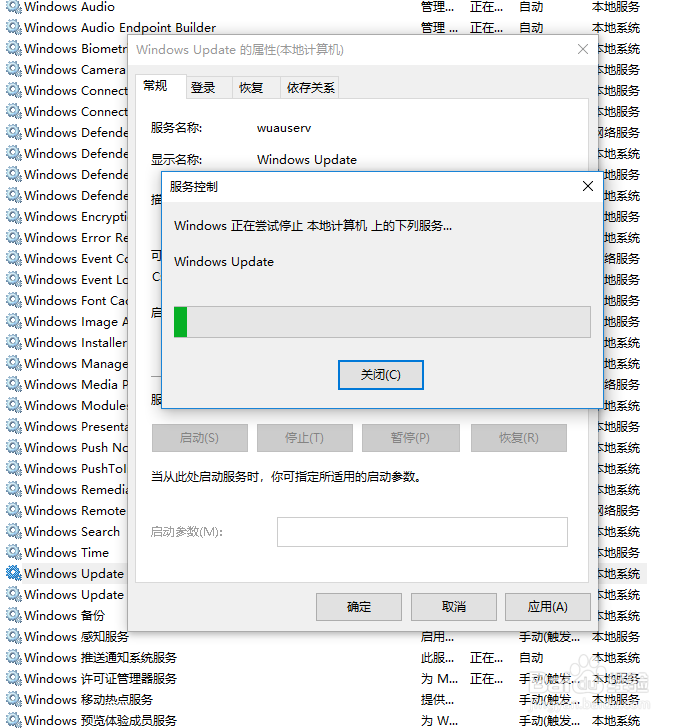Image resolution: width=690 pixels, height=728 pixels.
Task: Click gear icon of Windows PushTo service
Action: tap(13, 468)
